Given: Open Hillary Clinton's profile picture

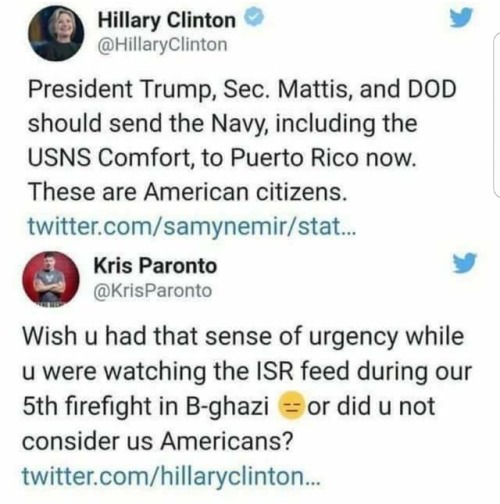Looking at the screenshot, I should 56,33.
